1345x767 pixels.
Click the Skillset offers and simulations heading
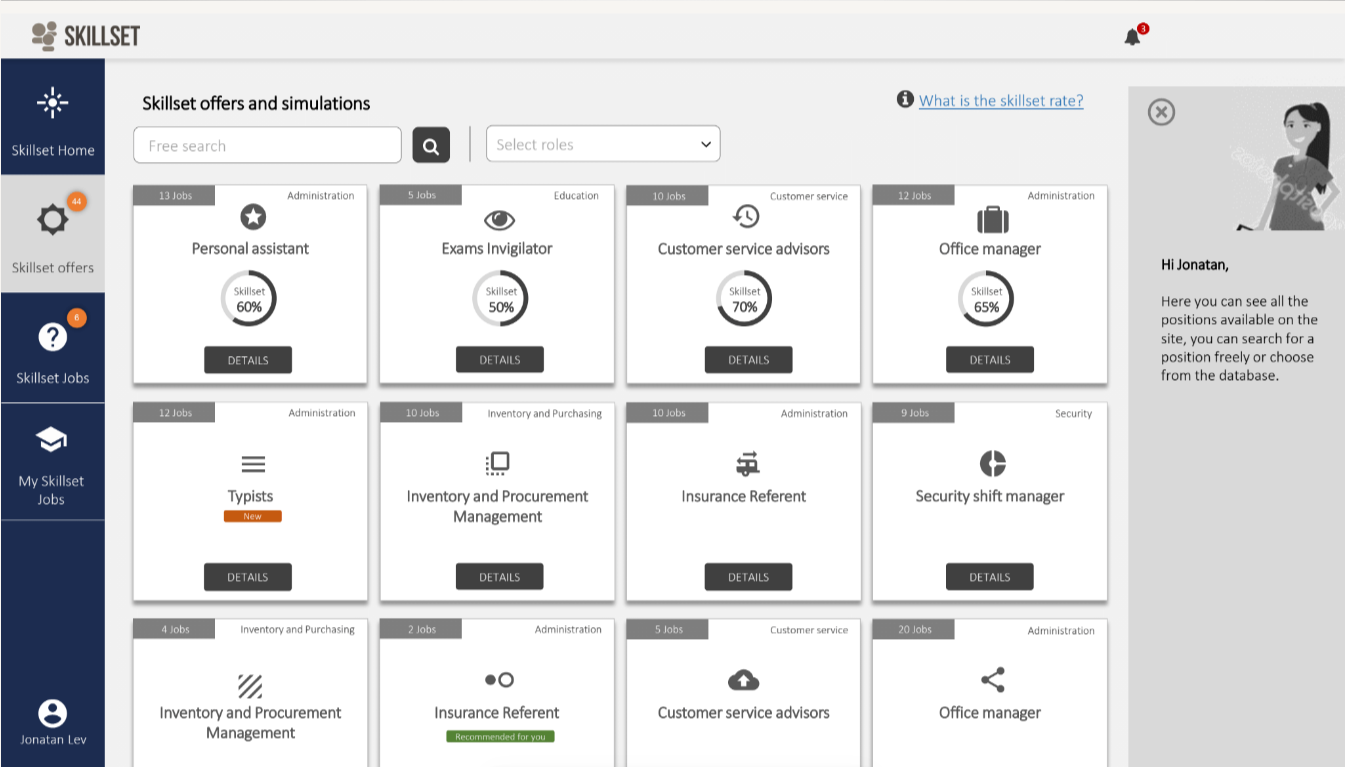tap(256, 103)
